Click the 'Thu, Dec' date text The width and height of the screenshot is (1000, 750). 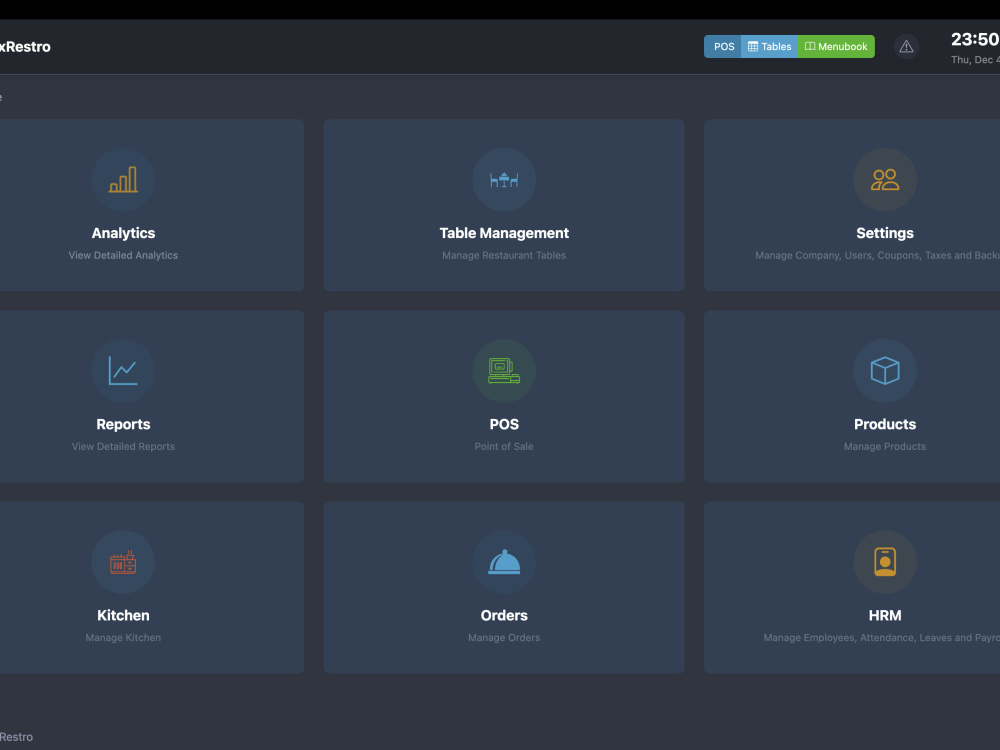975,59
